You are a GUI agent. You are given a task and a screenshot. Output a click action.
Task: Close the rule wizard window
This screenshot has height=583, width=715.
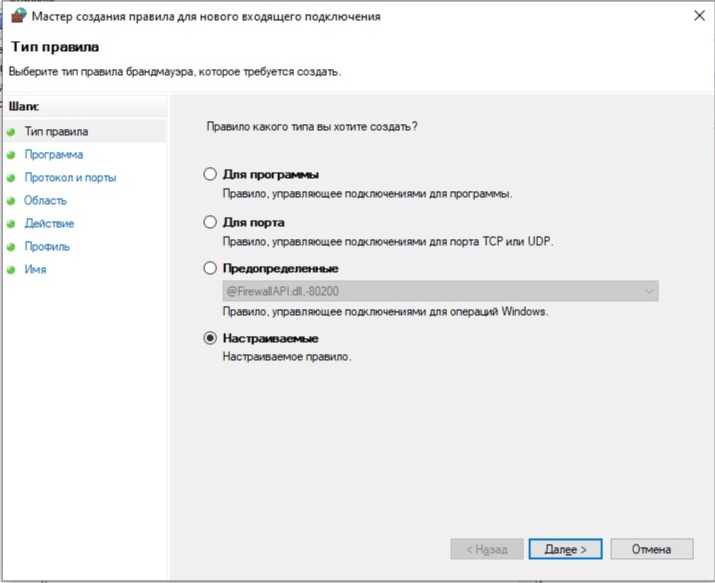pos(699,15)
